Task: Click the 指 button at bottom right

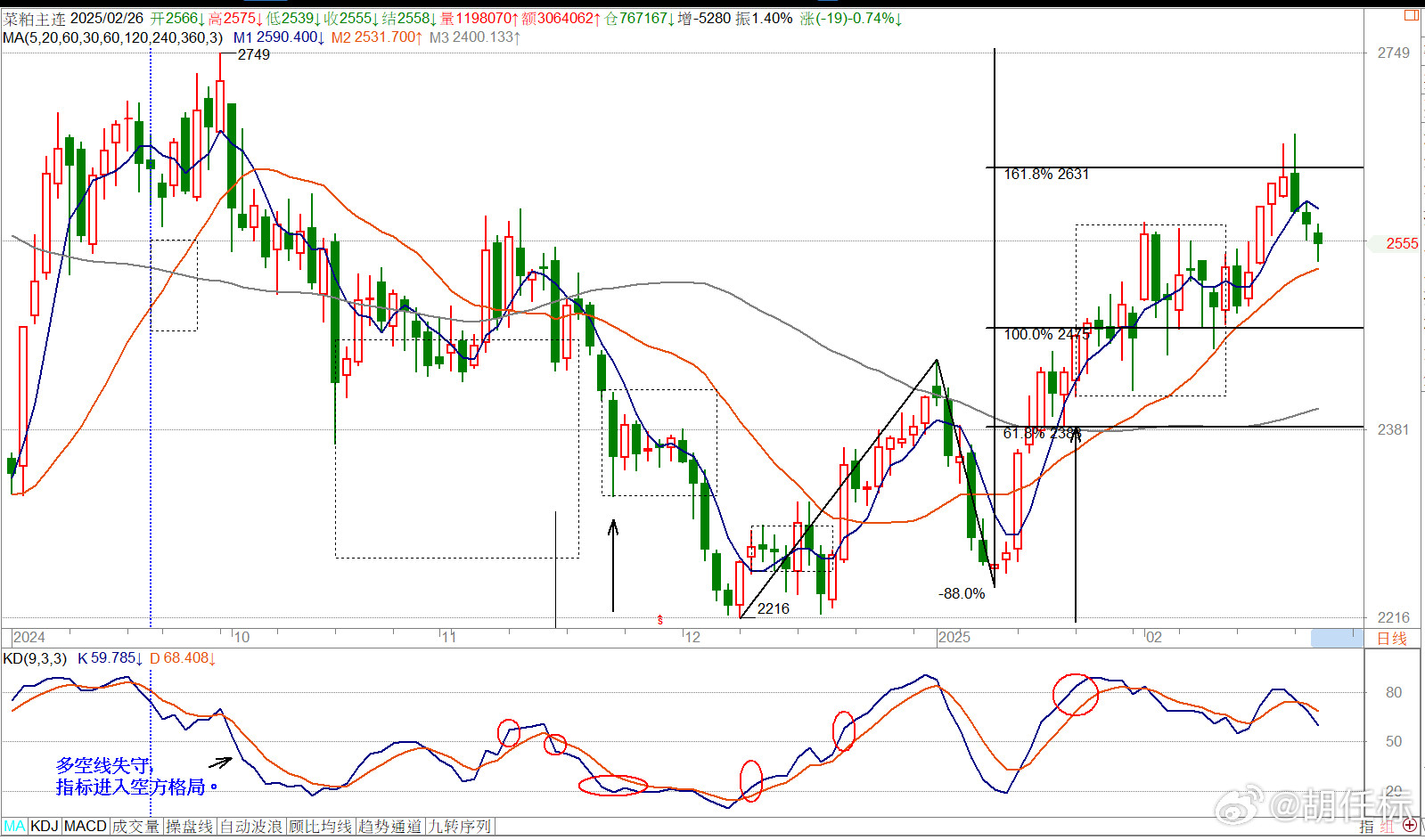Action: tap(1367, 827)
